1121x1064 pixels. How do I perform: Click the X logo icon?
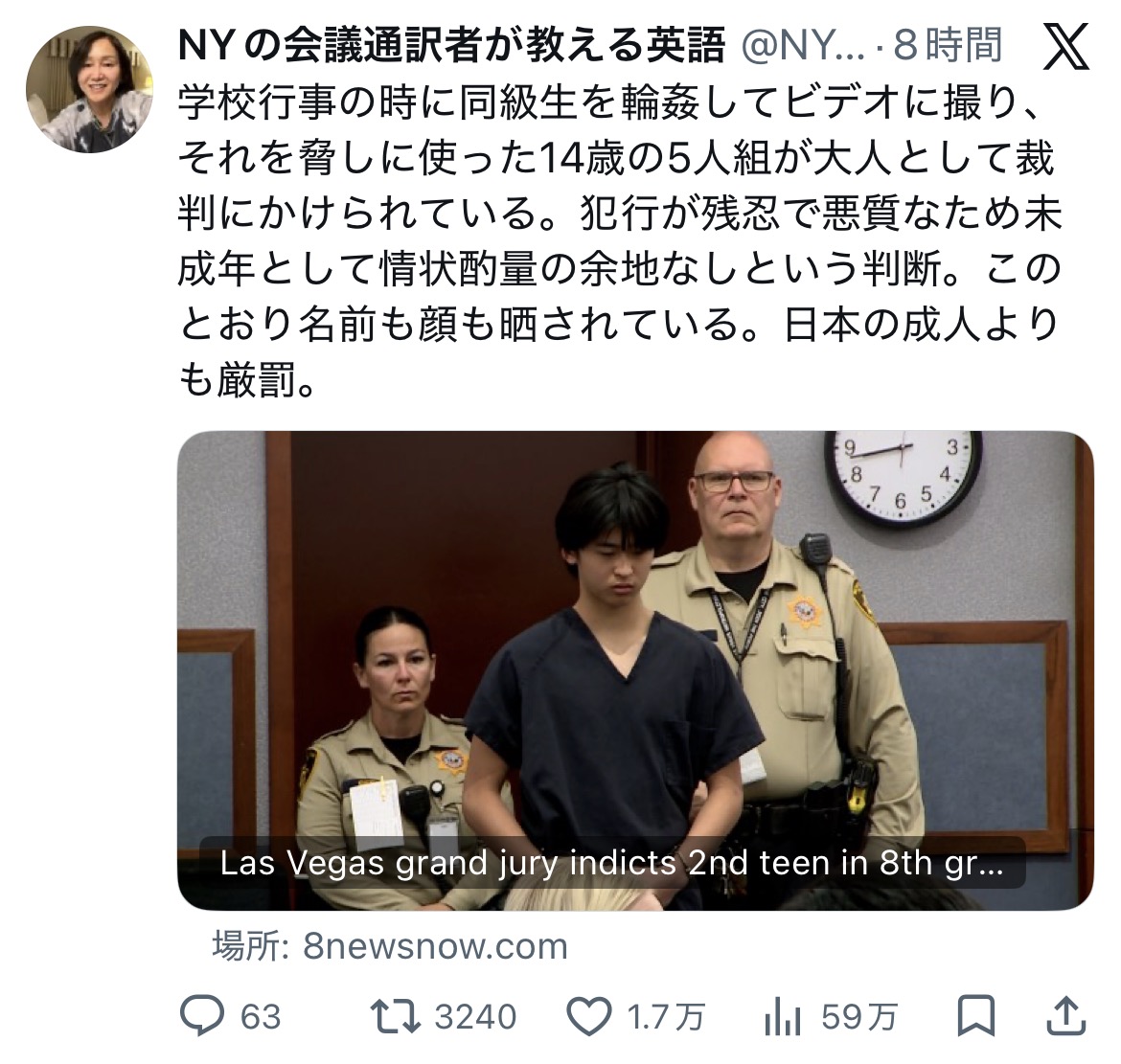click(1066, 46)
